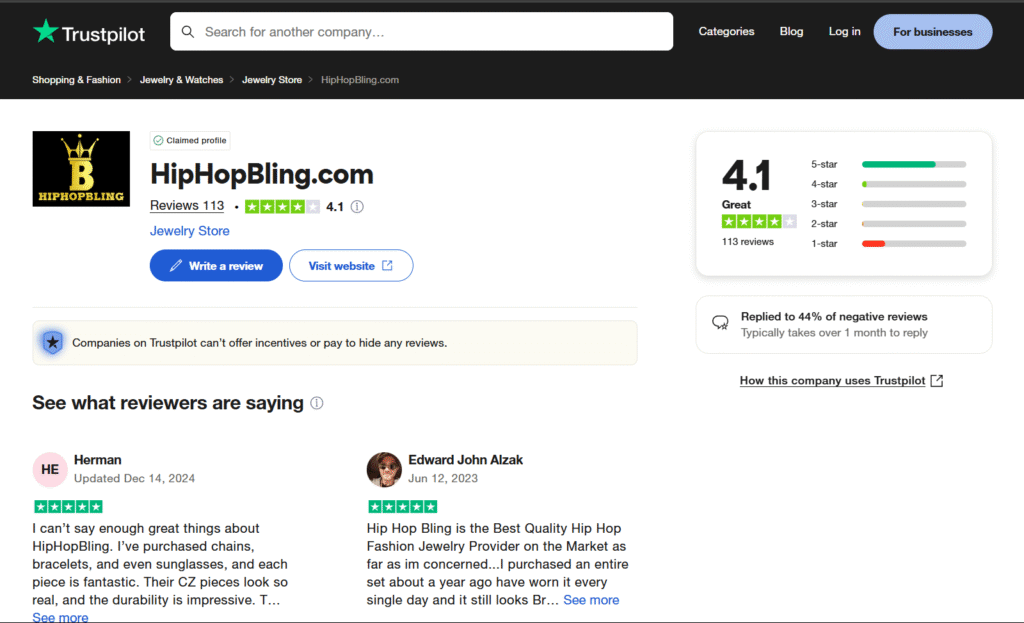Viewport: 1024px width, 623px height.
Task: Click Log in
Action: tap(844, 31)
